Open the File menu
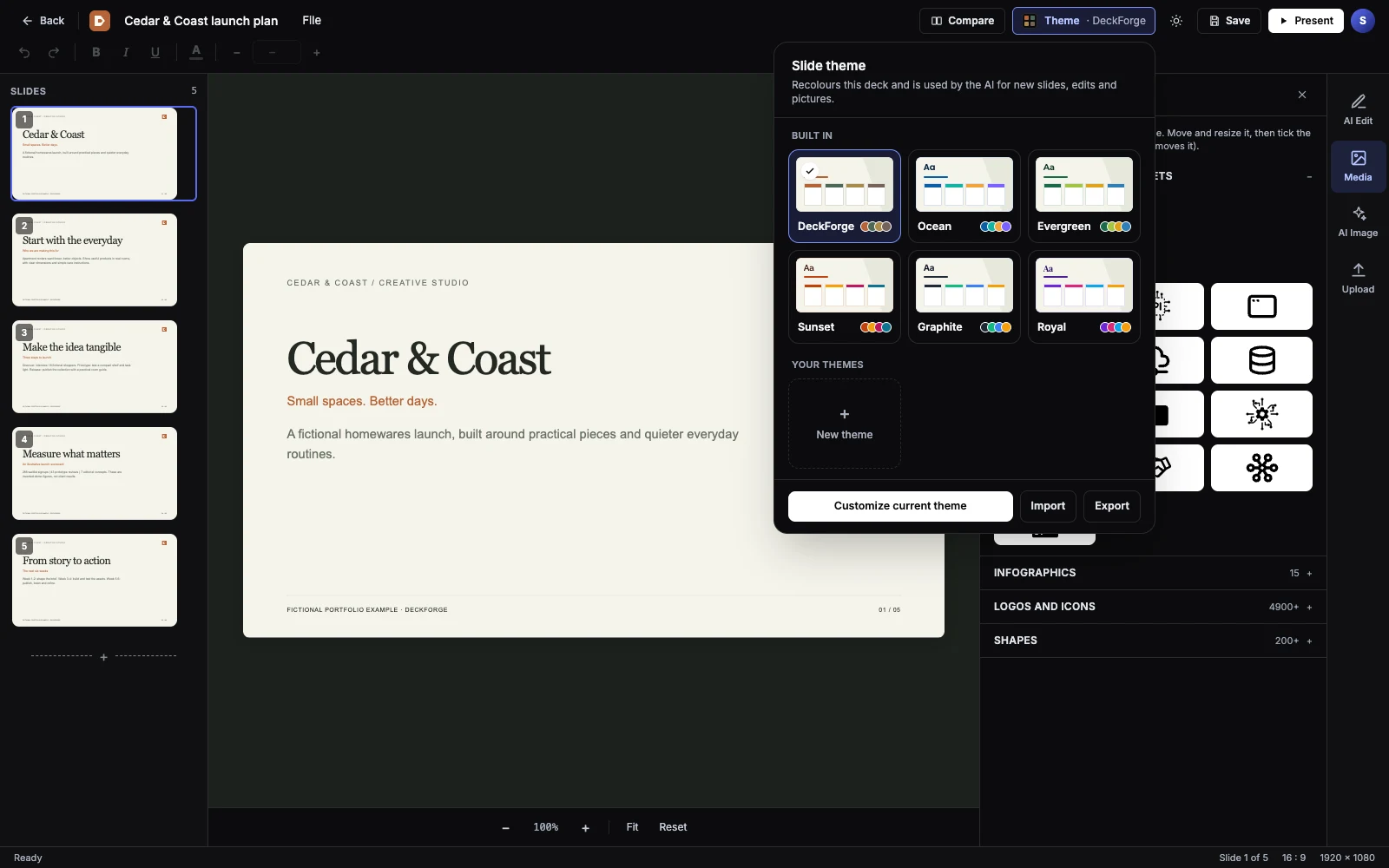Image resolution: width=1389 pixels, height=868 pixels. 312,21
